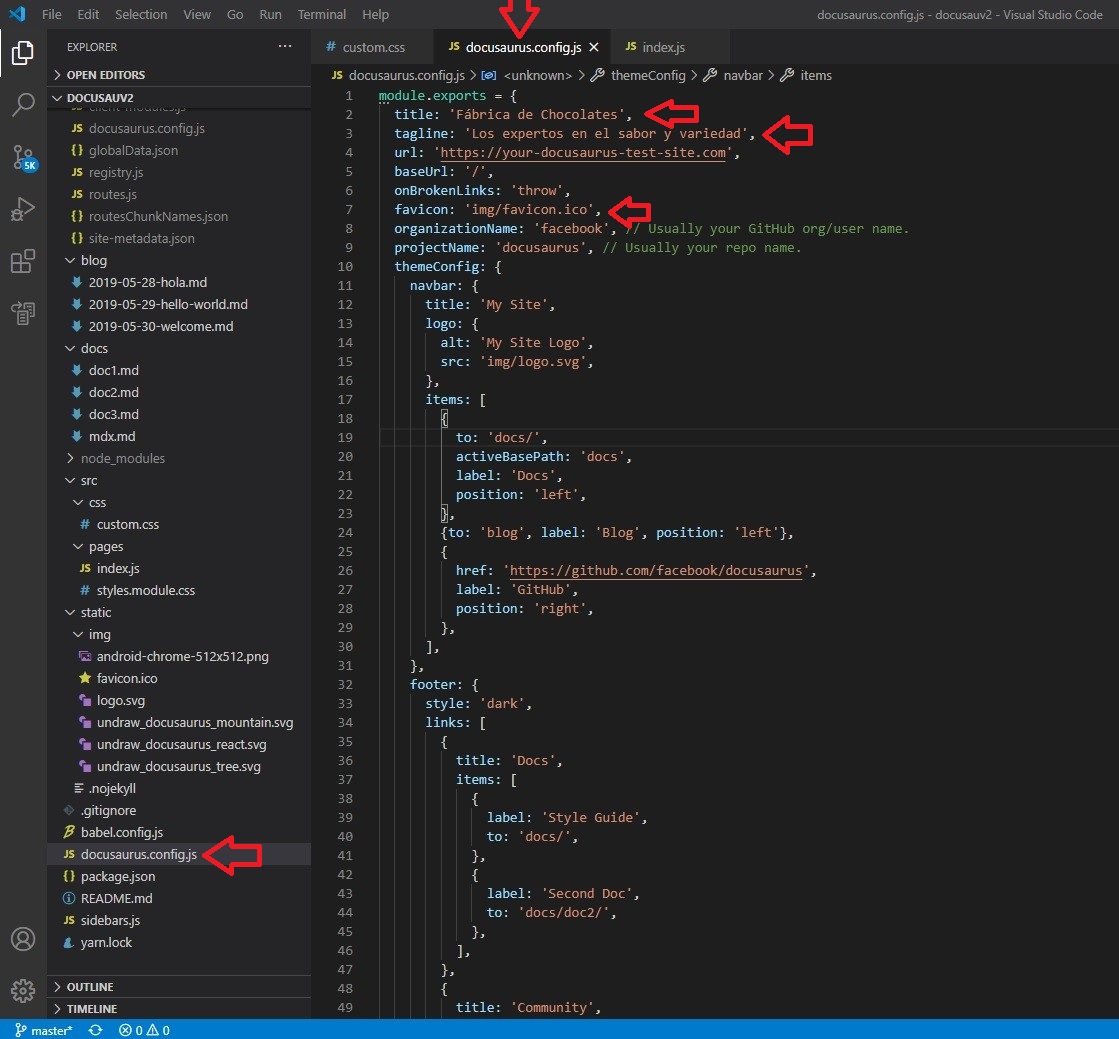Open the Explorer view in activity bar
This screenshot has width=1119, height=1039.
tap(23, 53)
